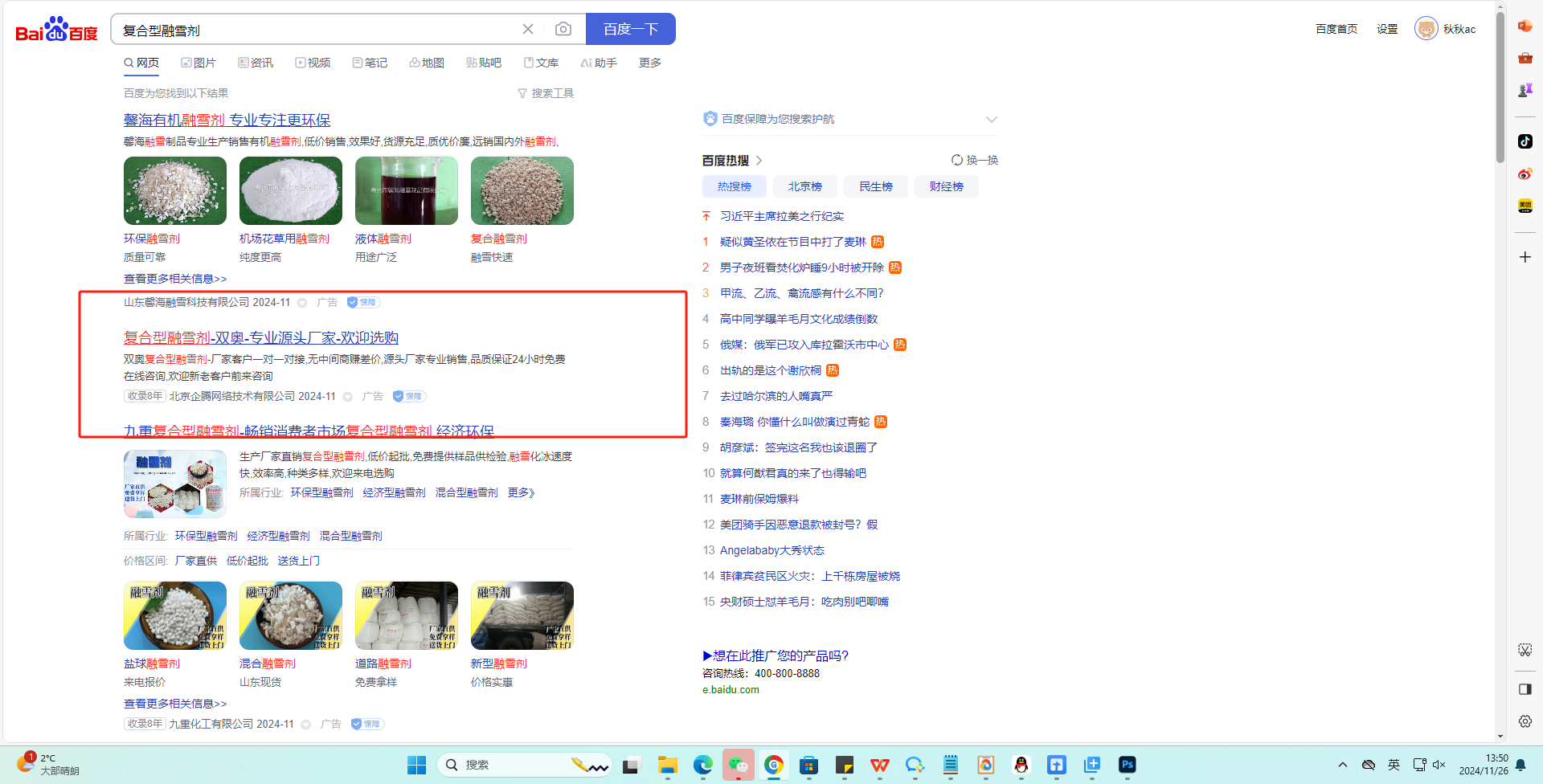Viewport: 1543px width, 784px height.
Task: Clear the search box with X icon
Action: (528, 29)
